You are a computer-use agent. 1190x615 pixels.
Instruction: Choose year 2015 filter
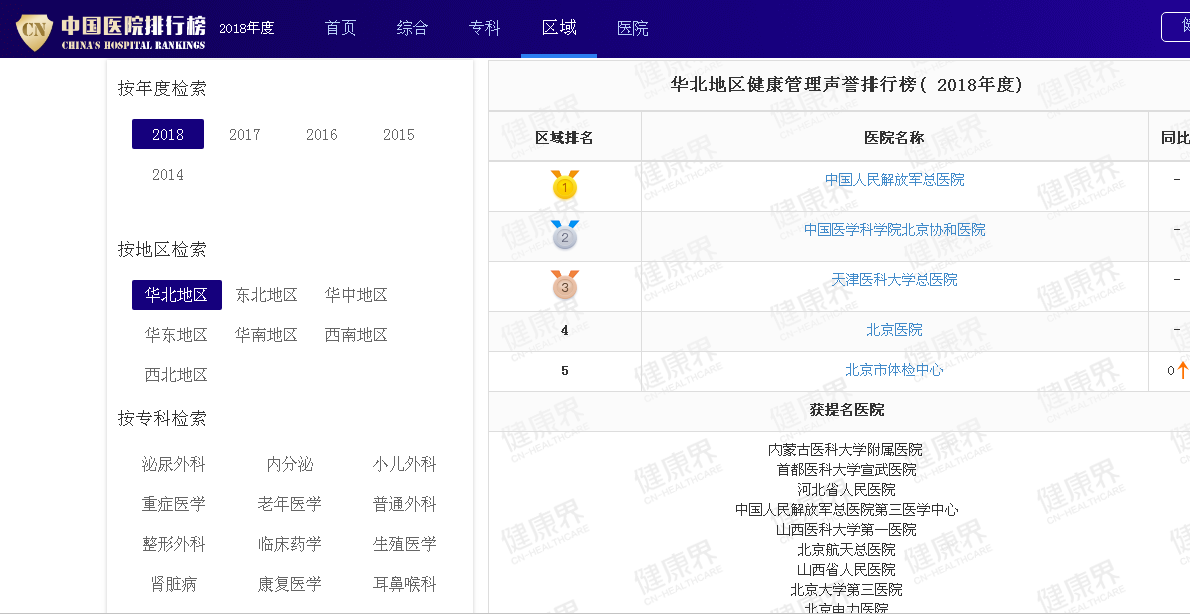398,134
